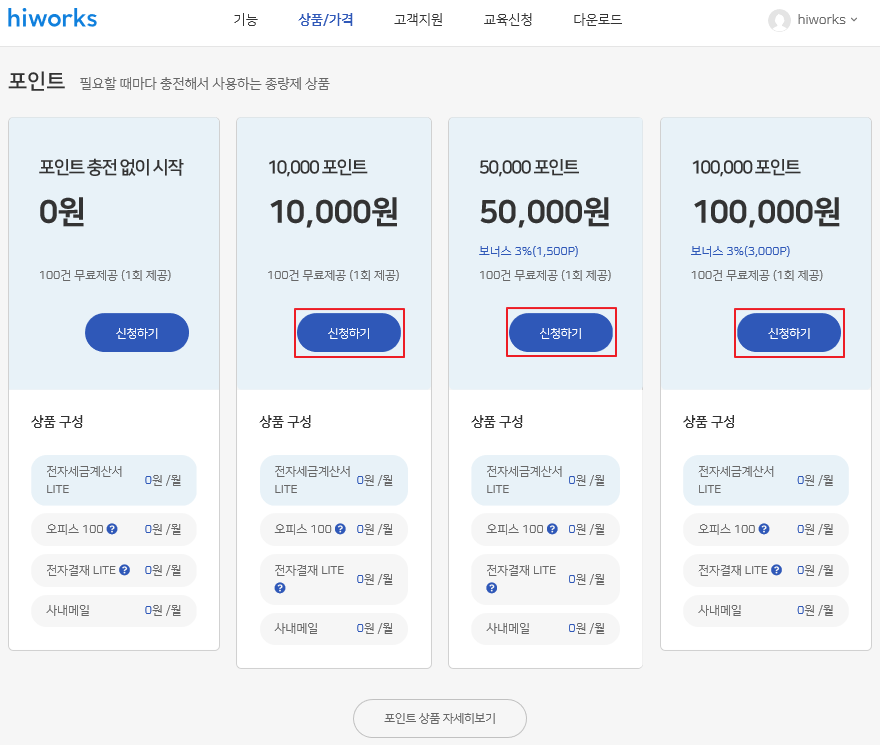Open the 상품/가격 menu

[x=326, y=20]
